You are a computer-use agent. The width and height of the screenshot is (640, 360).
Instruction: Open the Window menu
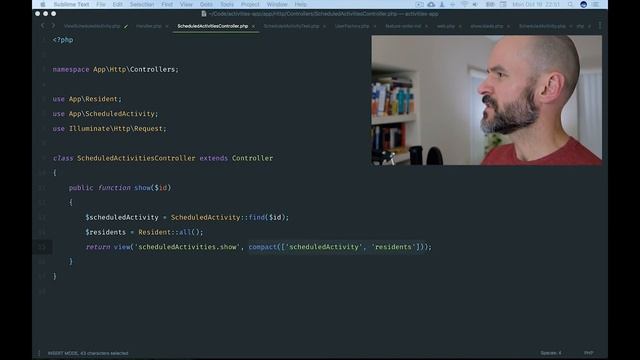[x=277, y=4]
